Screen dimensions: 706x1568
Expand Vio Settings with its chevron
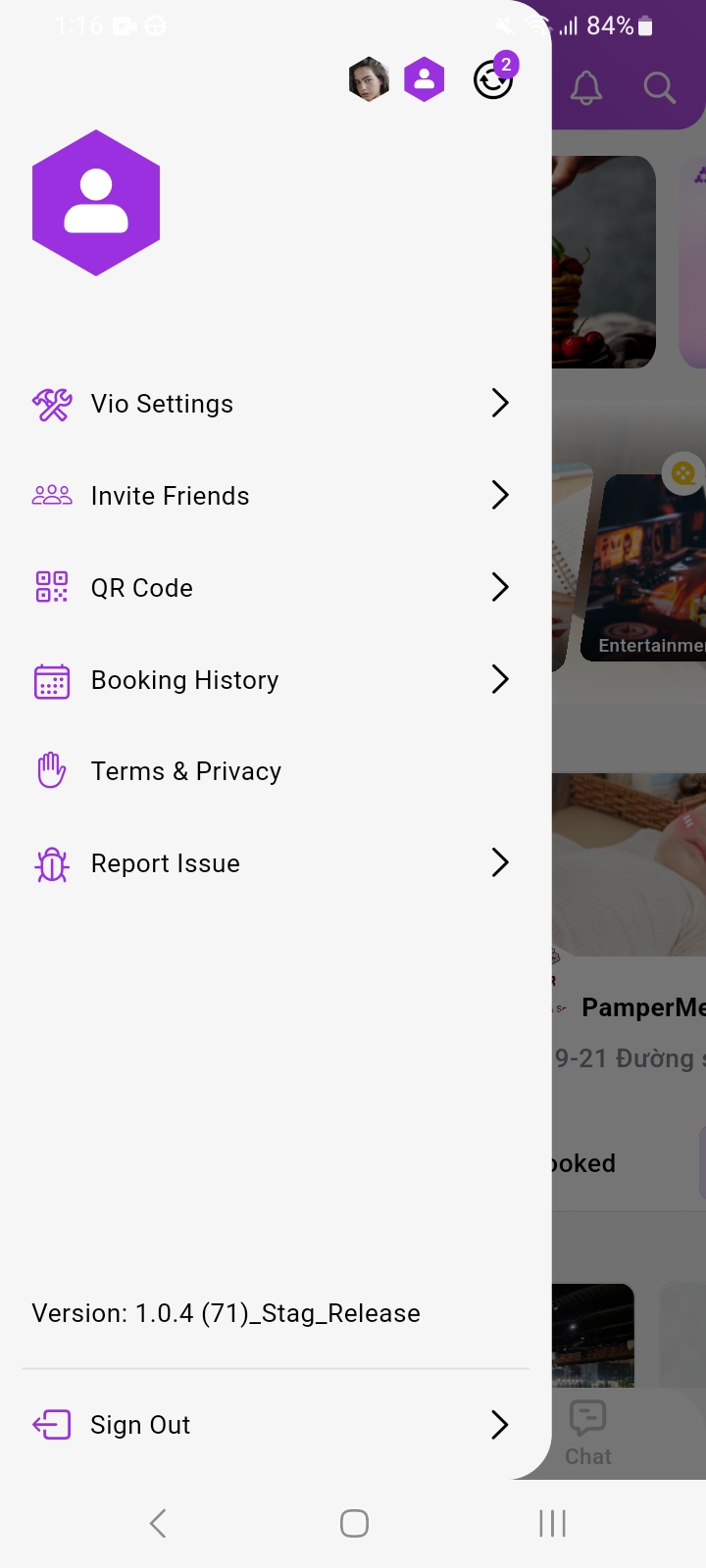[500, 403]
